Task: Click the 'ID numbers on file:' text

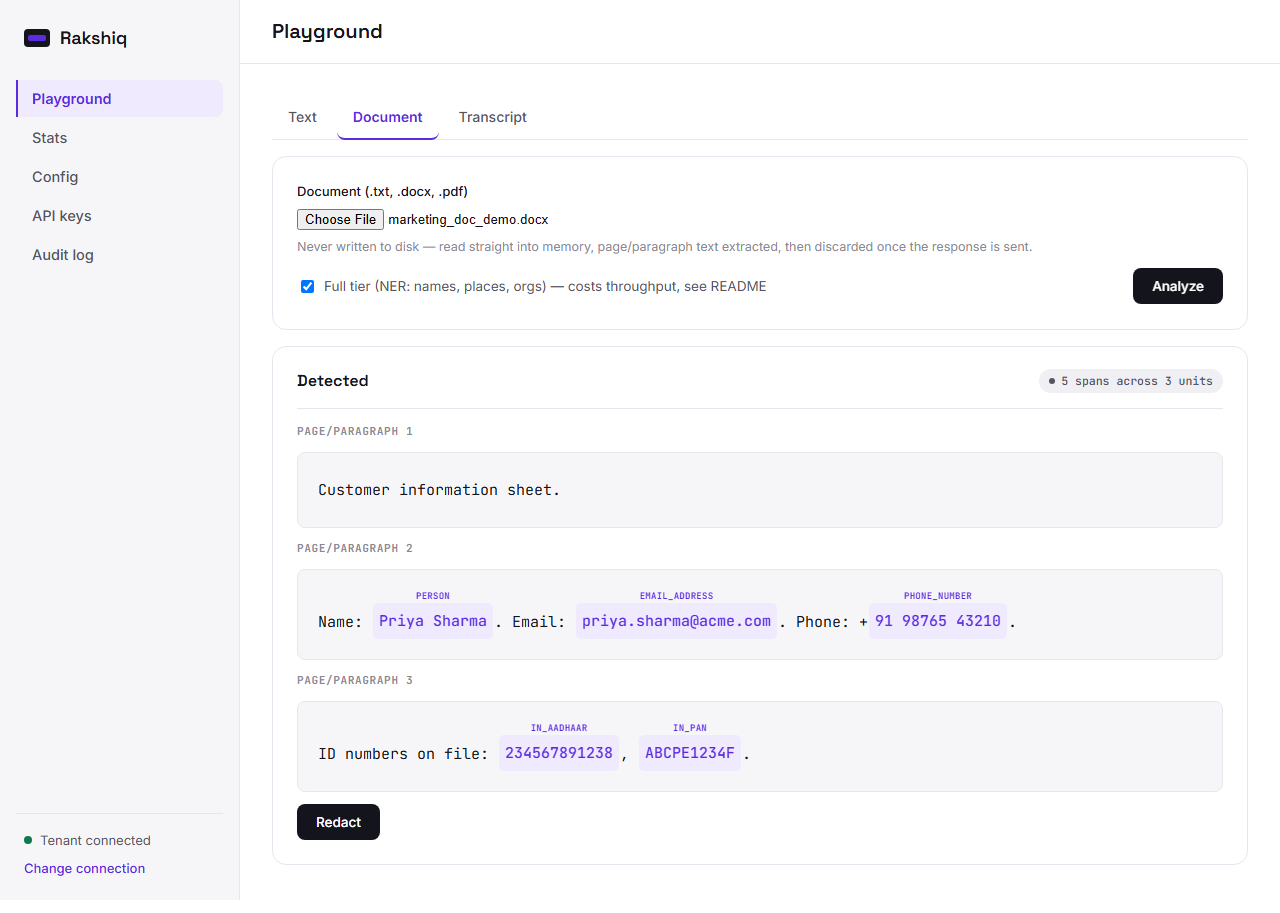Action: (403, 754)
